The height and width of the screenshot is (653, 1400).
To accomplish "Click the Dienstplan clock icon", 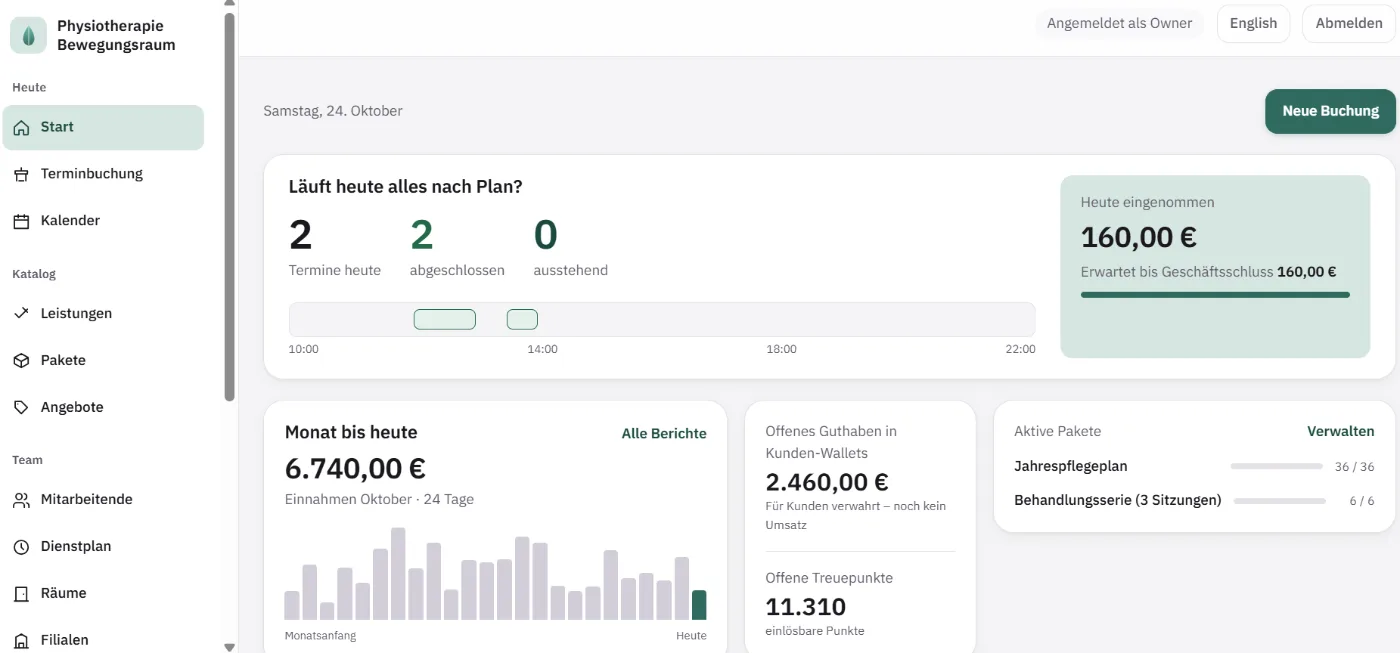I will (21, 547).
